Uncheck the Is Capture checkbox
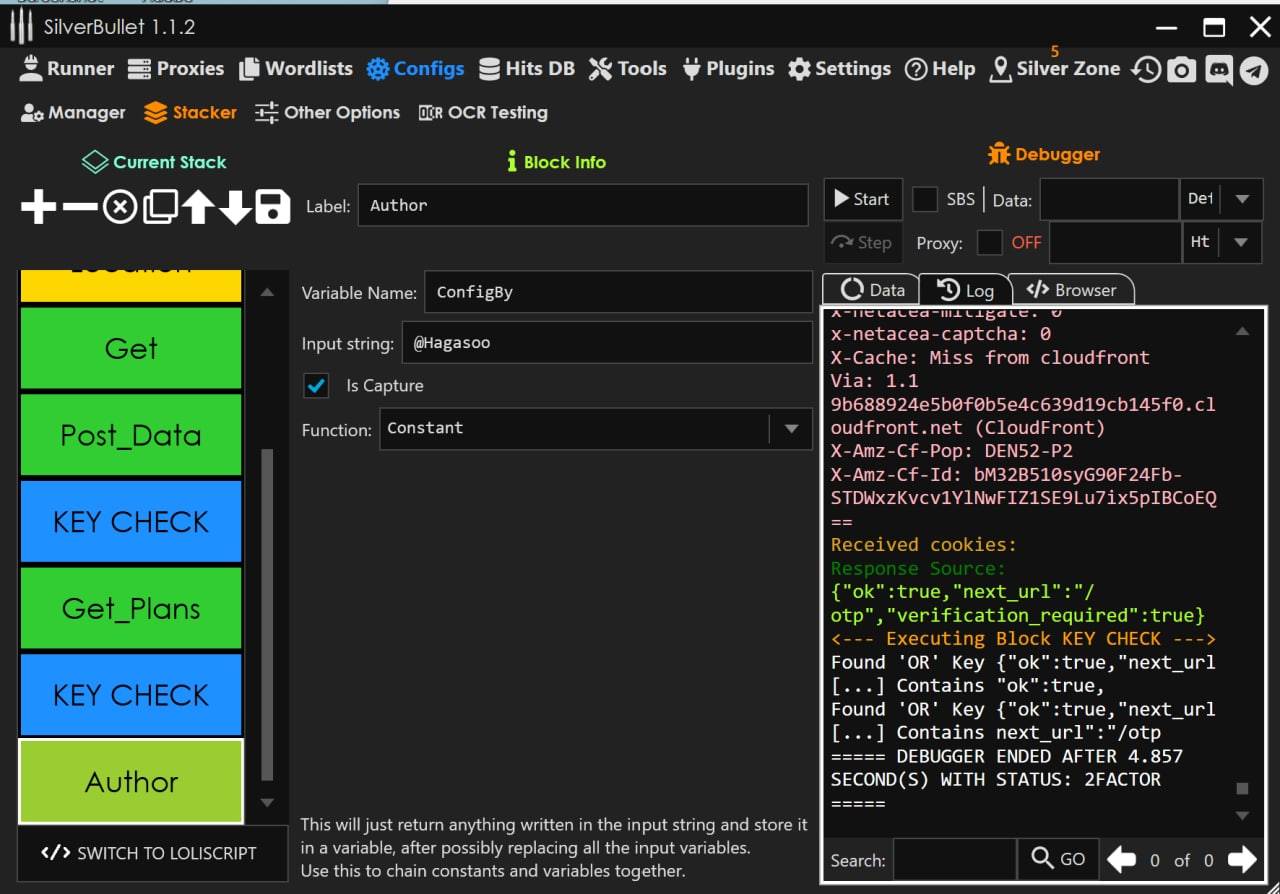1280x894 pixels. click(x=317, y=386)
